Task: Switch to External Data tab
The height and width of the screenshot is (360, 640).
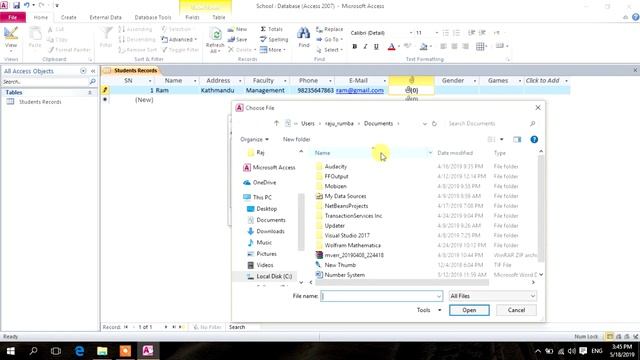Action: click(105, 17)
